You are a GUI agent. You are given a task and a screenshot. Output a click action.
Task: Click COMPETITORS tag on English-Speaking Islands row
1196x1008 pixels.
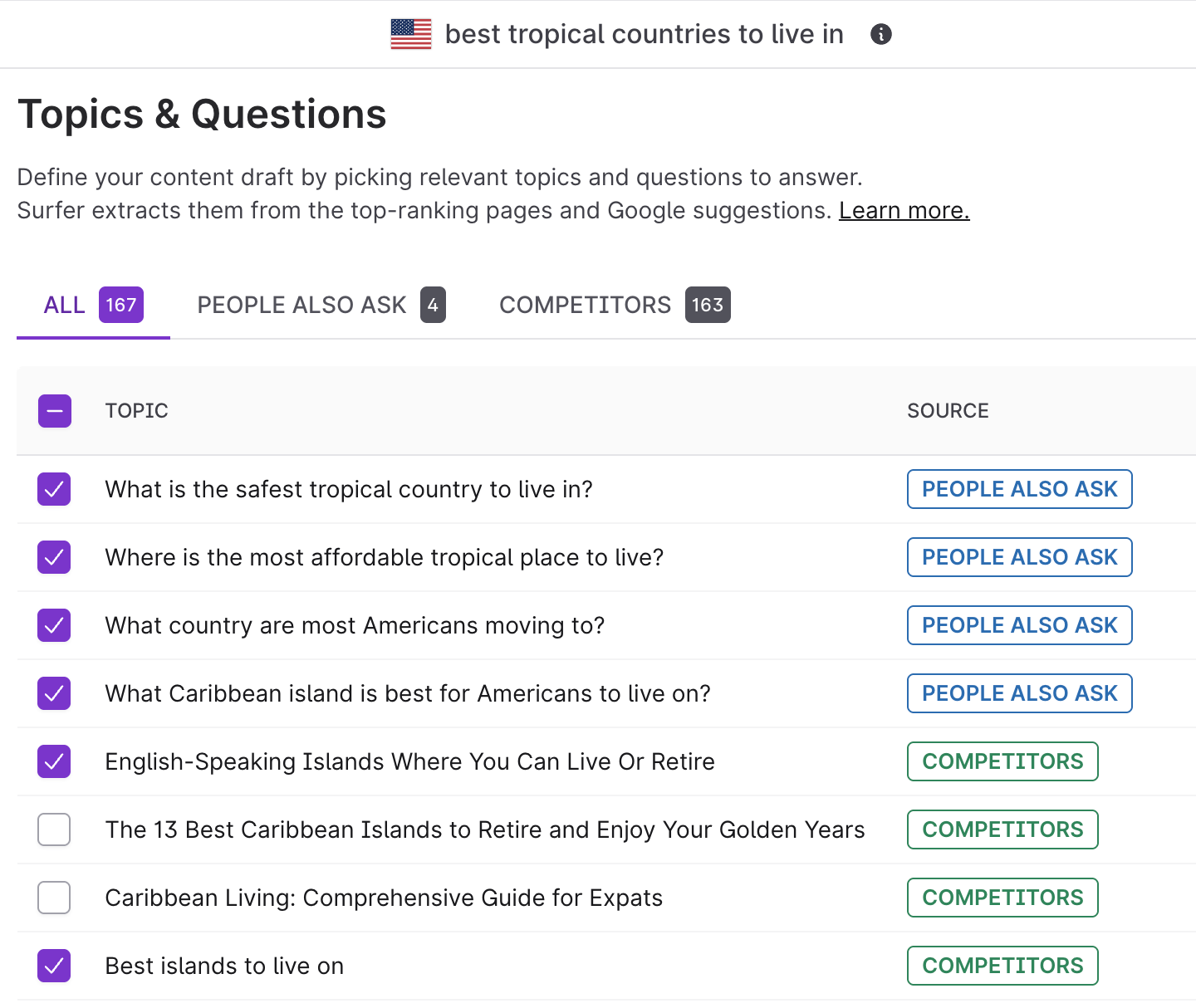tap(1002, 761)
